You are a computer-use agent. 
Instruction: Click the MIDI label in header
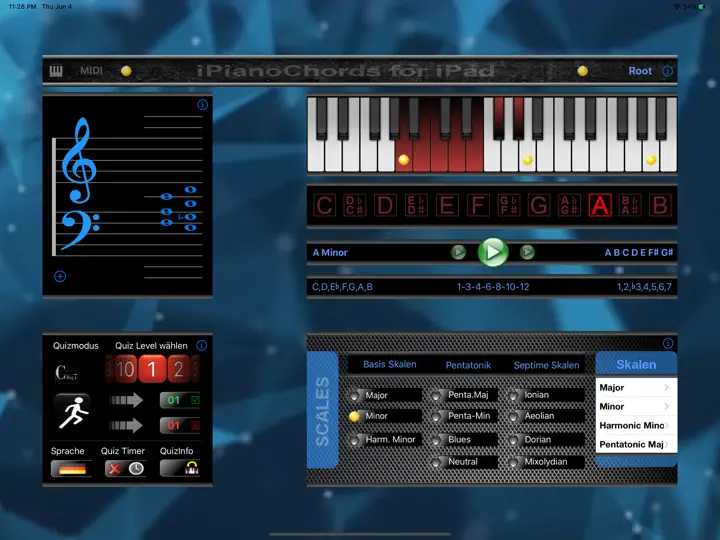click(91, 71)
